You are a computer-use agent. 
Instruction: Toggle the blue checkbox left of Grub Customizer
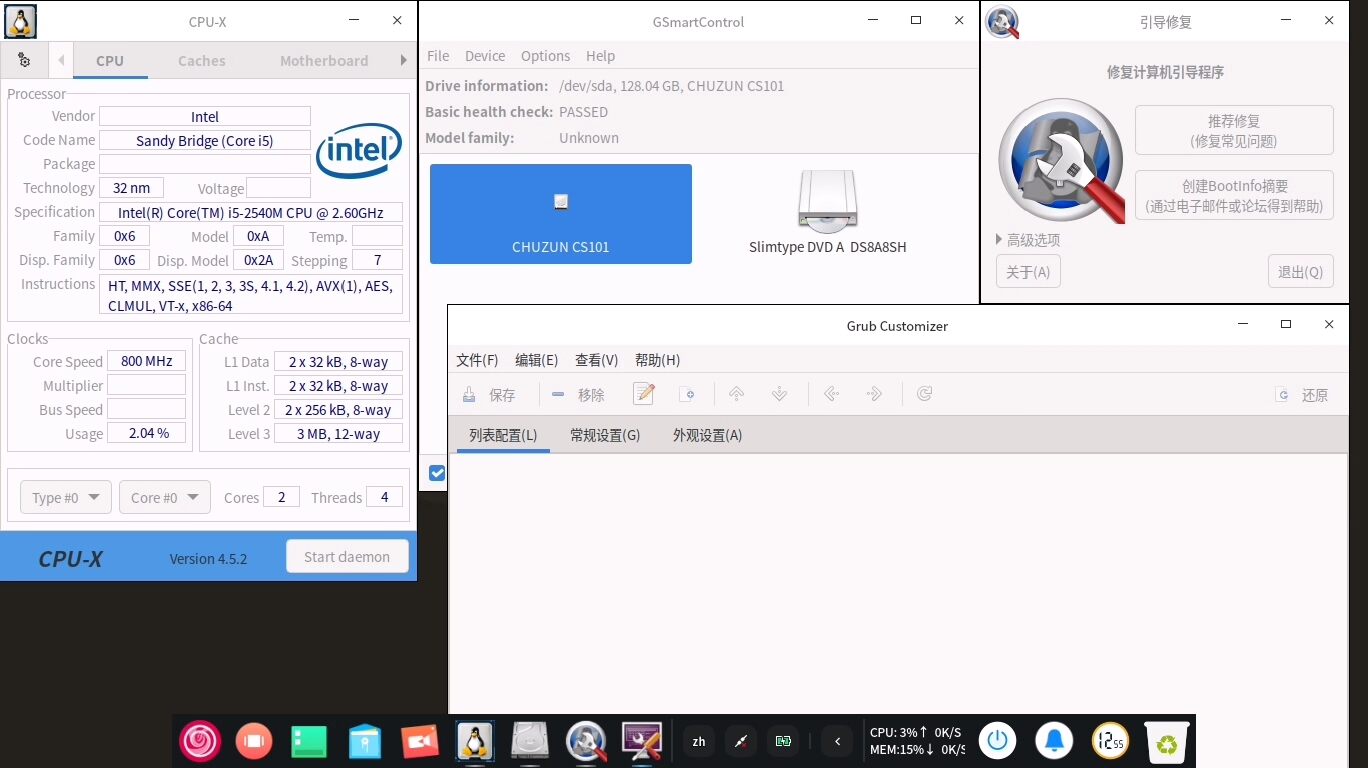coord(437,473)
